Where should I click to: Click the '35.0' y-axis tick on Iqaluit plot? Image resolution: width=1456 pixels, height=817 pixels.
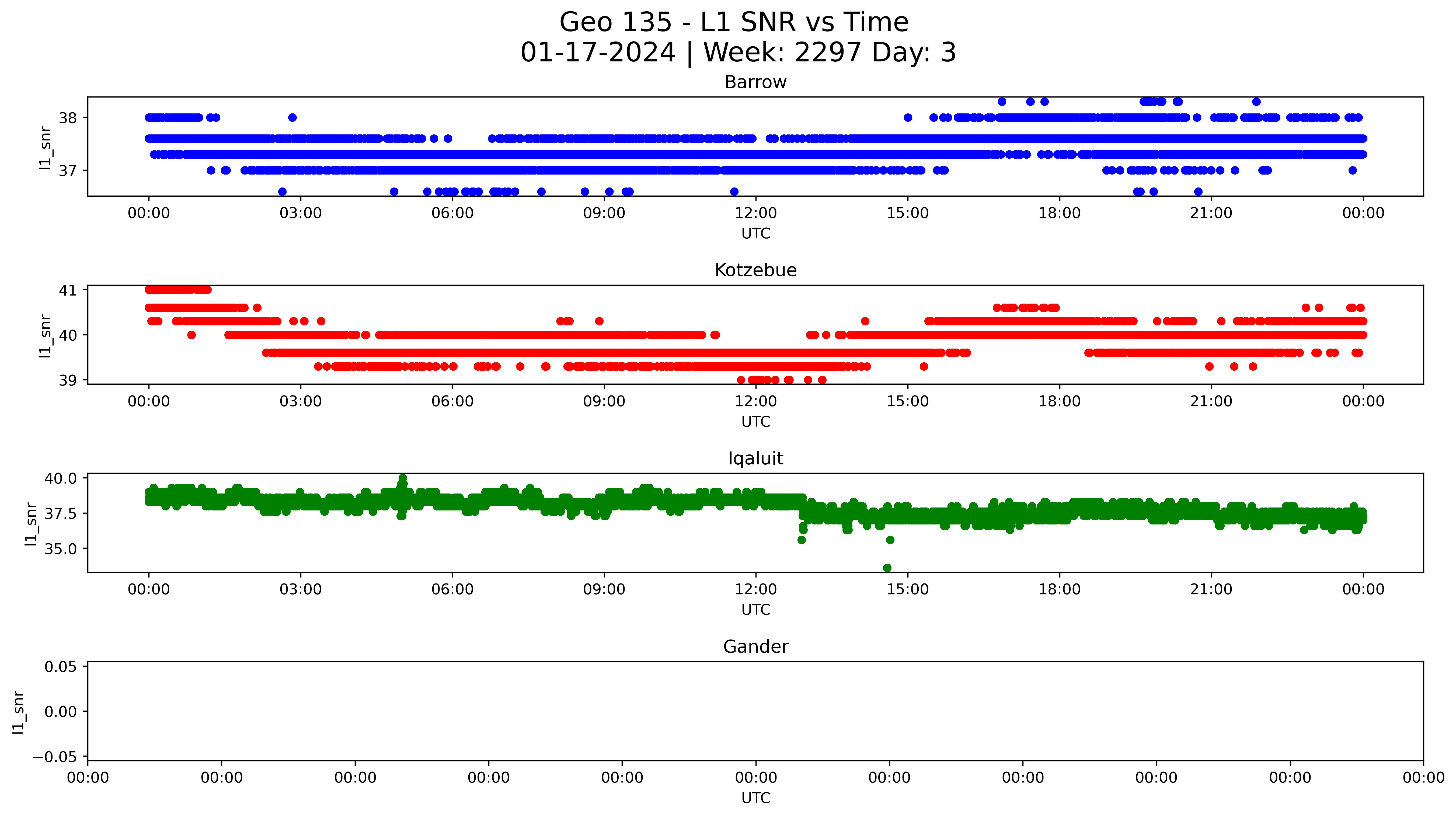(61, 549)
